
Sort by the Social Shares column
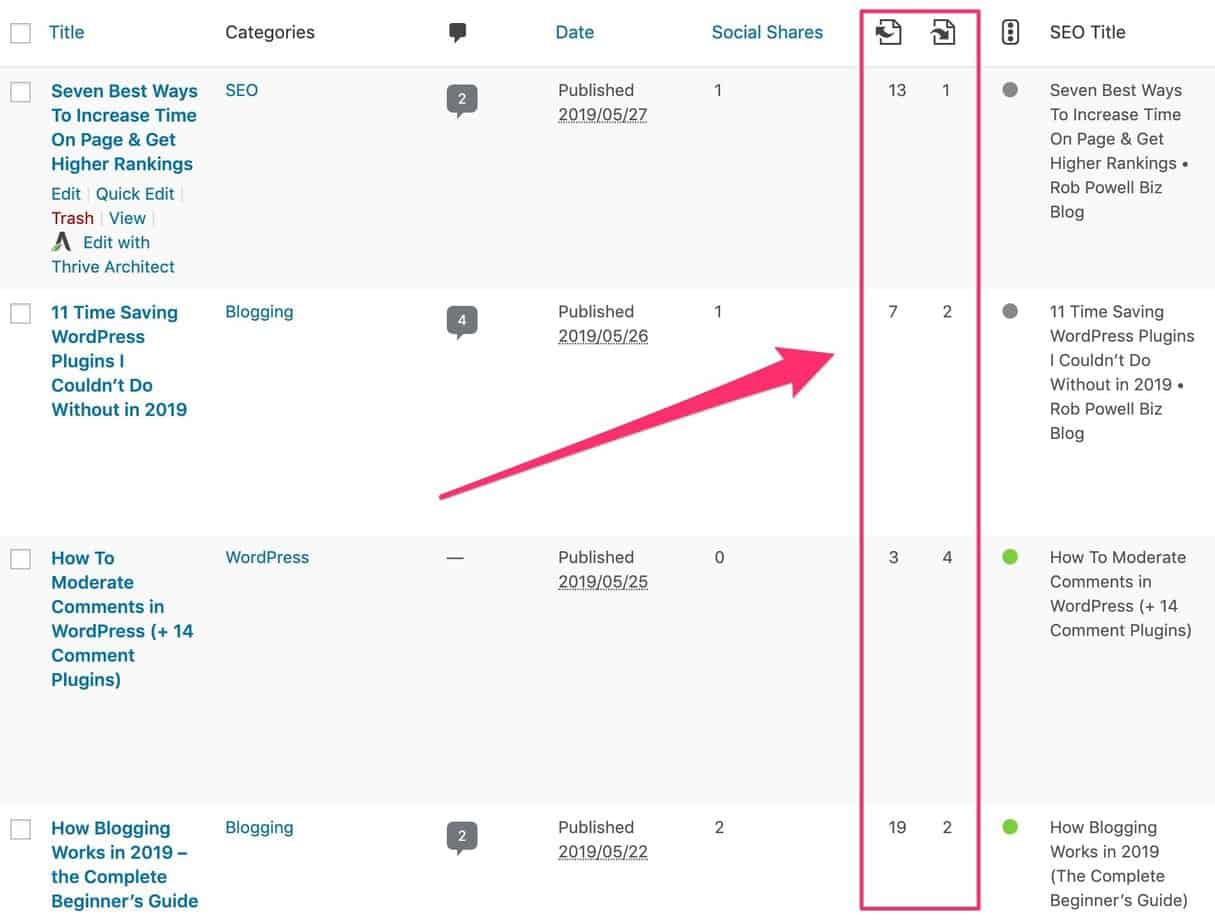[x=767, y=31]
